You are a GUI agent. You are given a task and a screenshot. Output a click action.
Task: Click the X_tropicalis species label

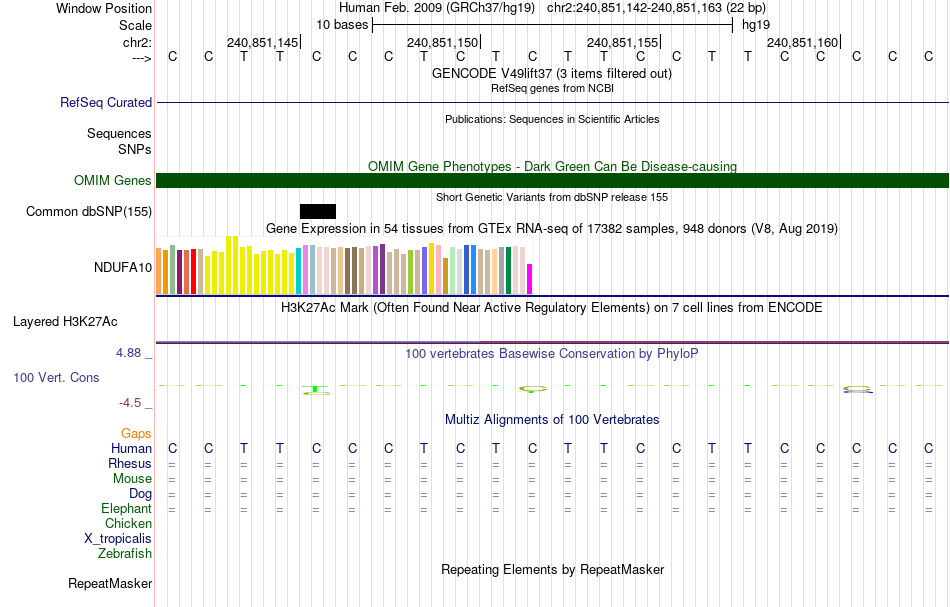118,539
